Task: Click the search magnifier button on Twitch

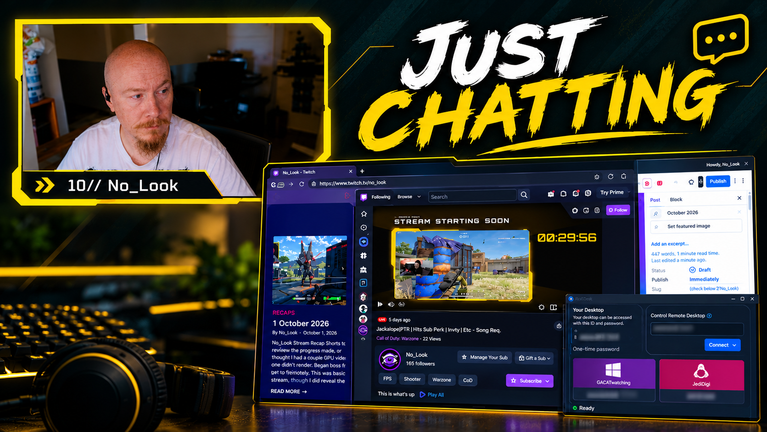Action: click(x=524, y=195)
